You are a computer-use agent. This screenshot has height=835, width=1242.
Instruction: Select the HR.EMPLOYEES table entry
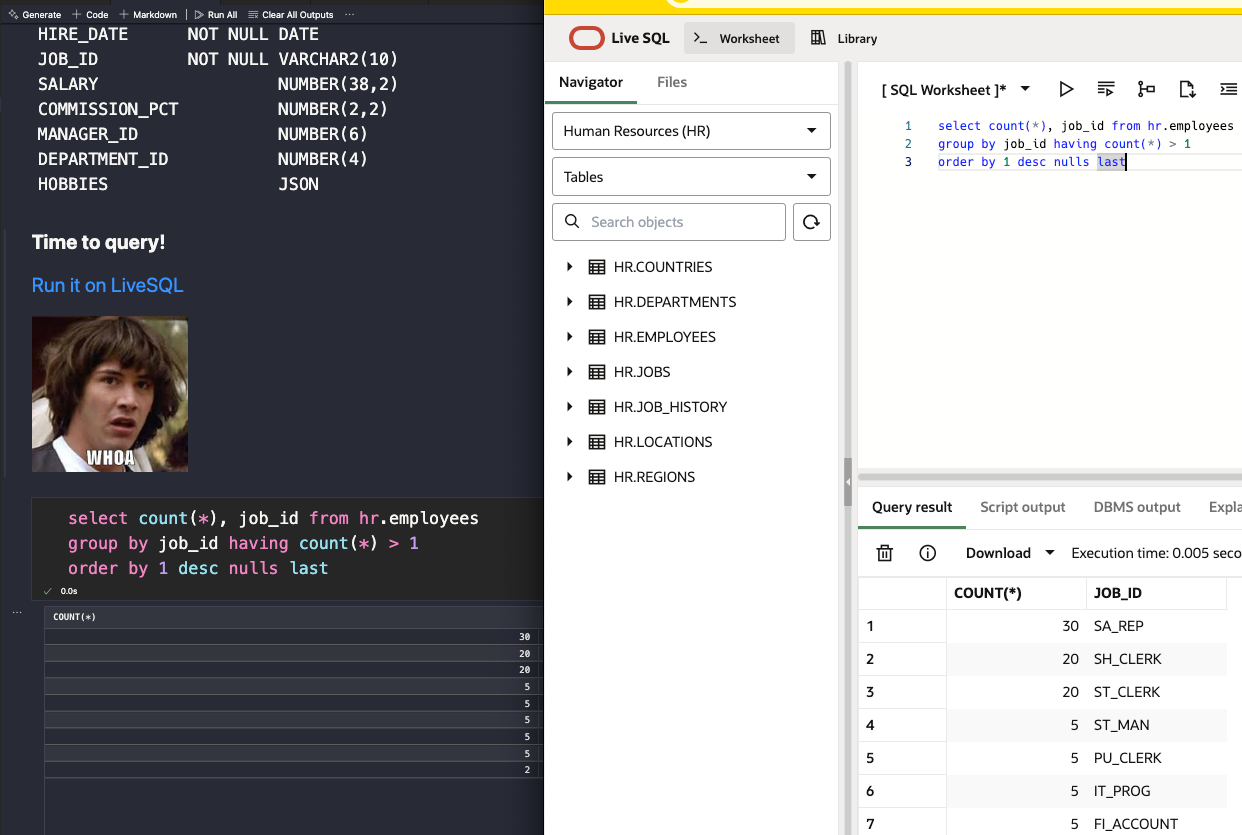(665, 337)
